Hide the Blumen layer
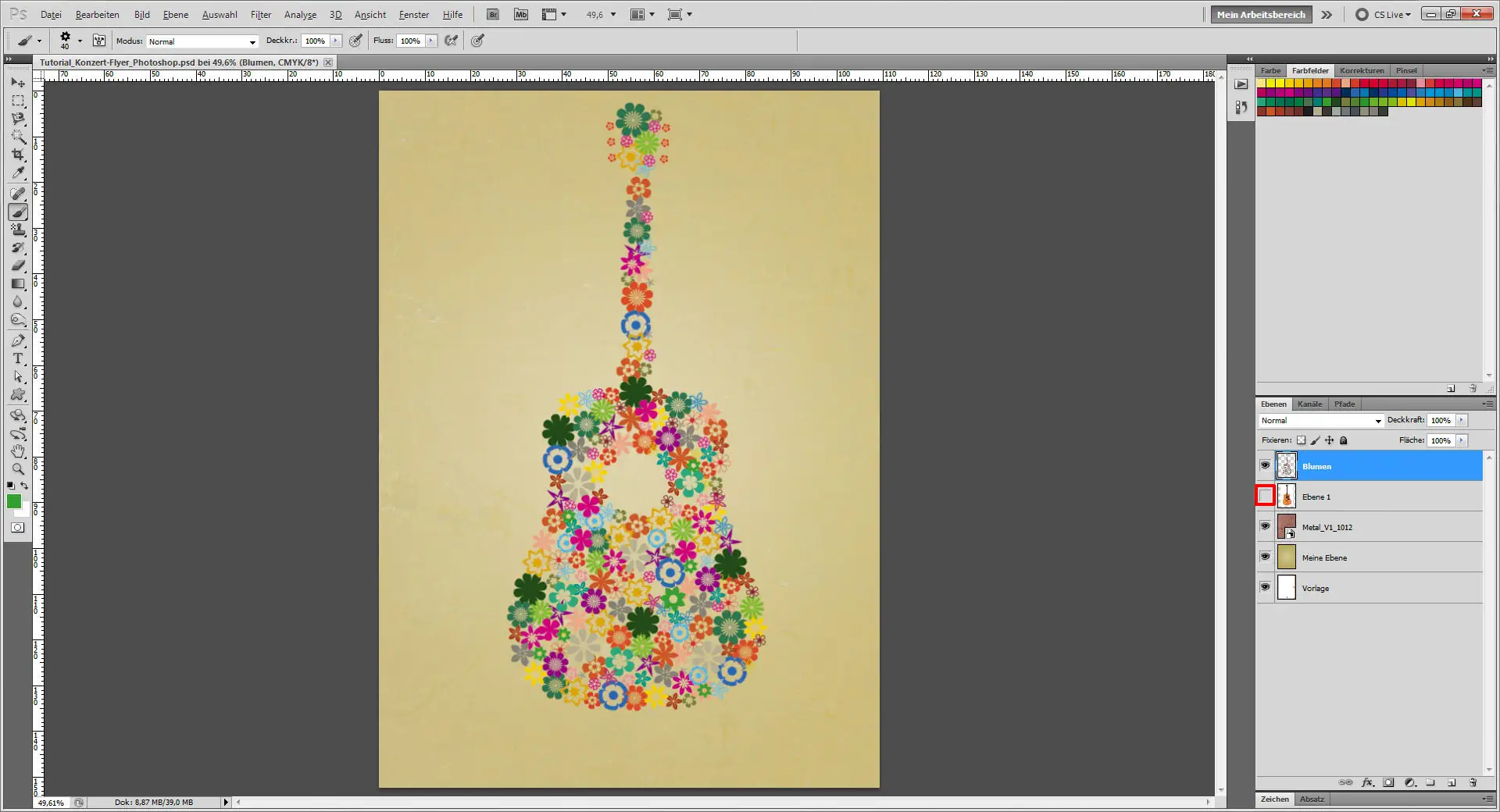The image size is (1500, 812). [1265, 466]
